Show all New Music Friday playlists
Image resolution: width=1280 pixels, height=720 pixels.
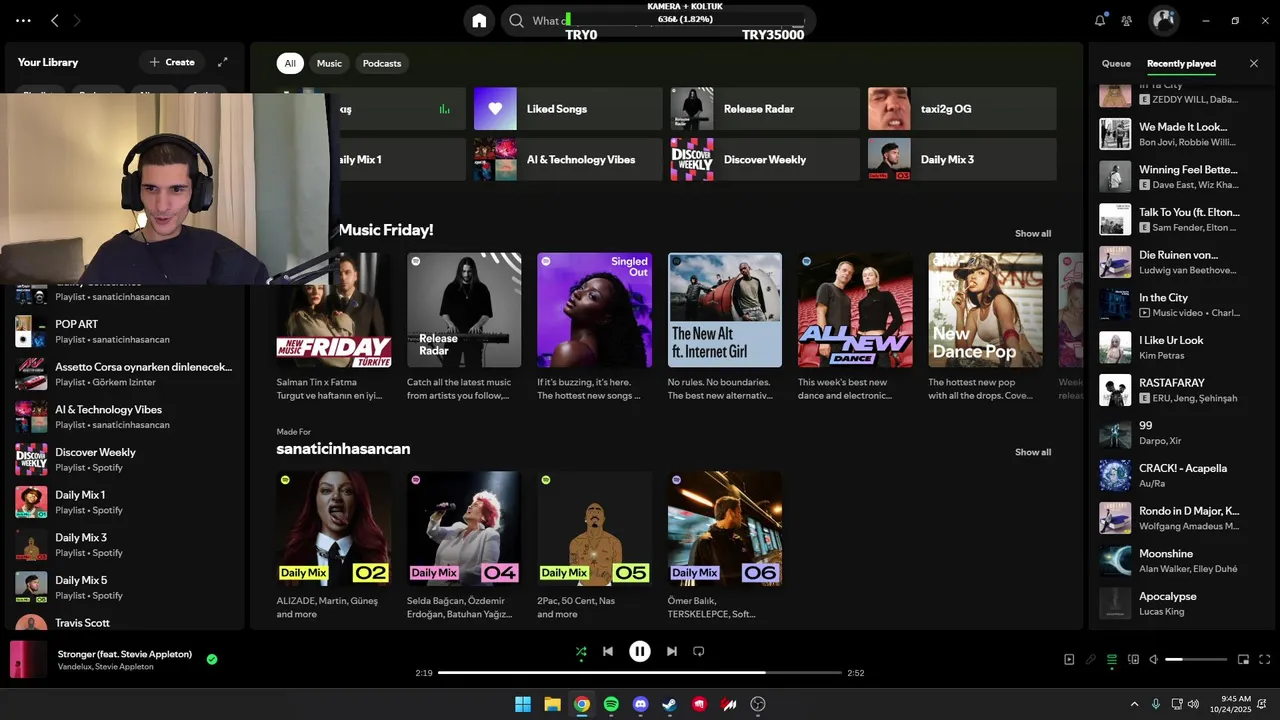[1033, 234]
